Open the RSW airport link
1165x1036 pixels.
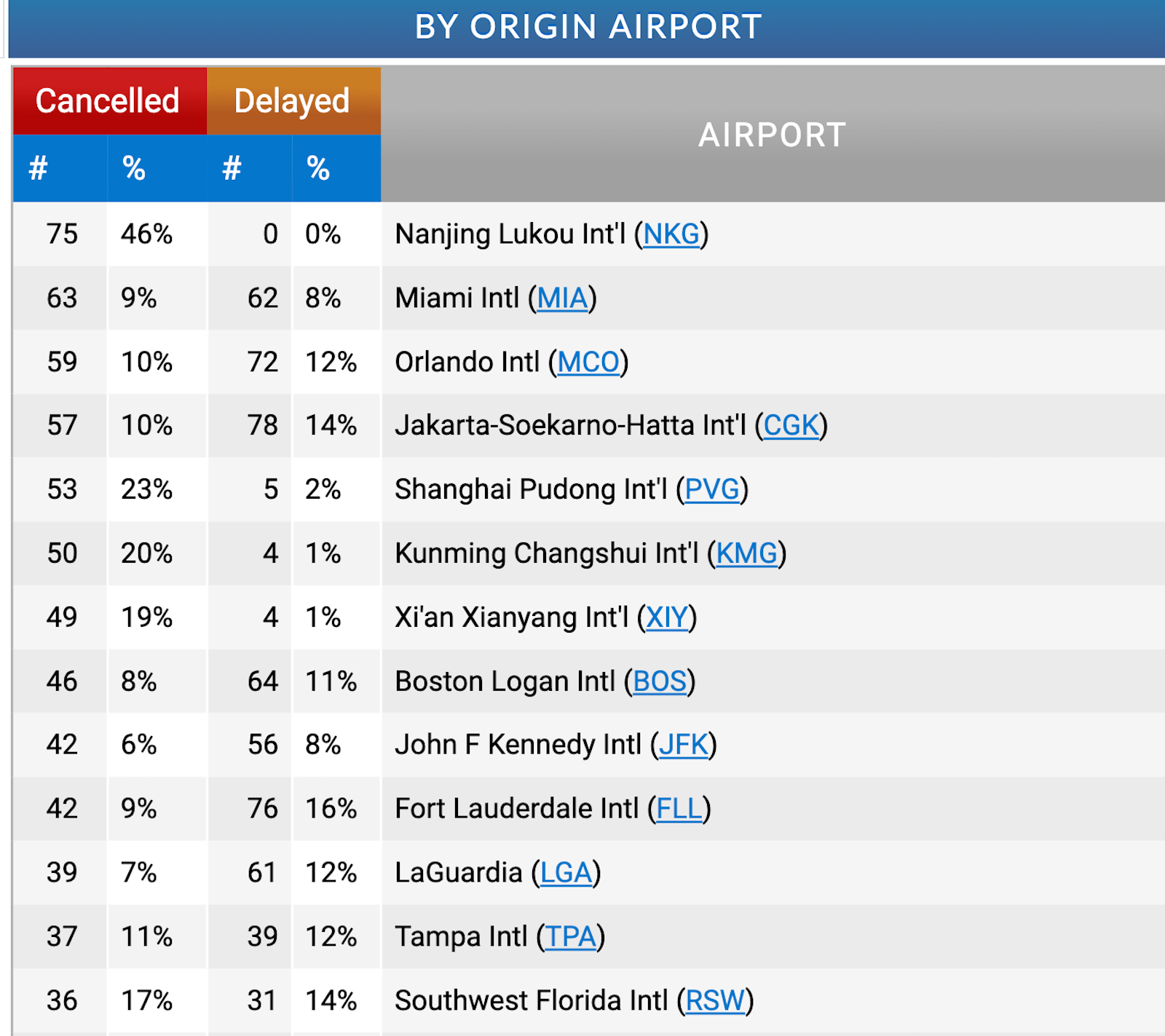pyautogui.click(x=714, y=1000)
